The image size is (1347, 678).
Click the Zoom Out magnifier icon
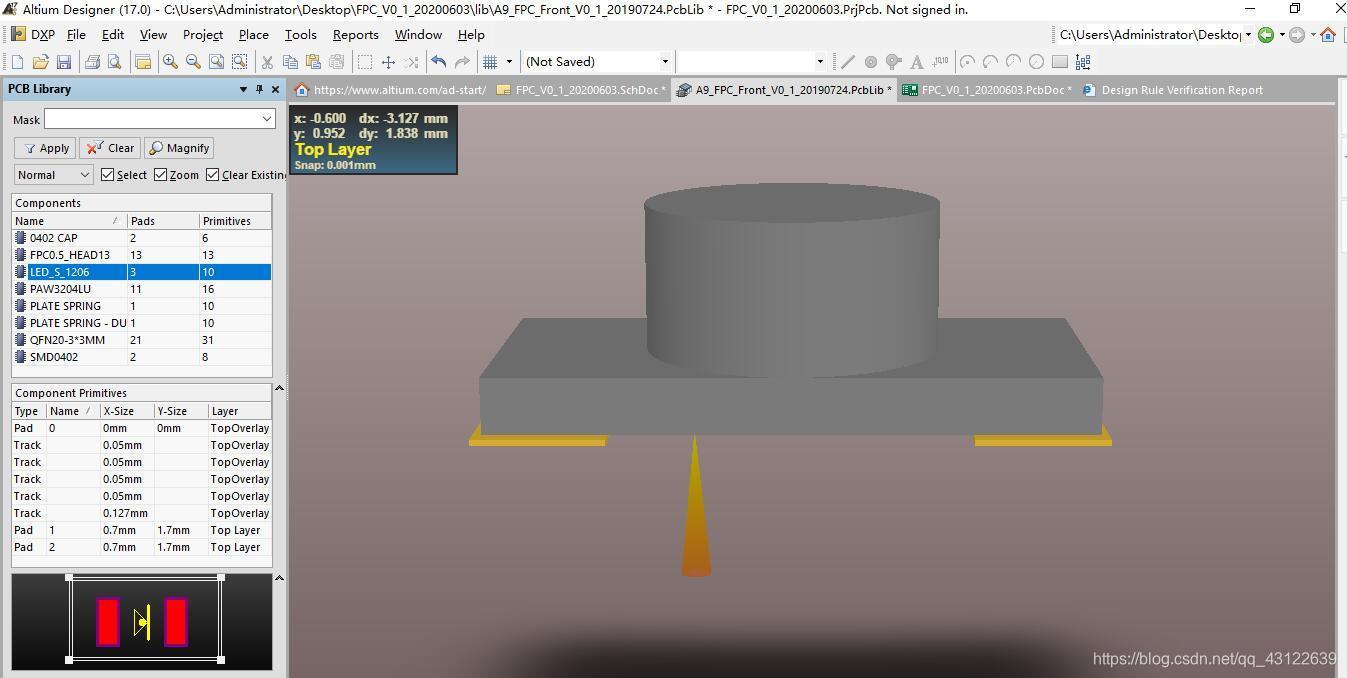pos(193,62)
